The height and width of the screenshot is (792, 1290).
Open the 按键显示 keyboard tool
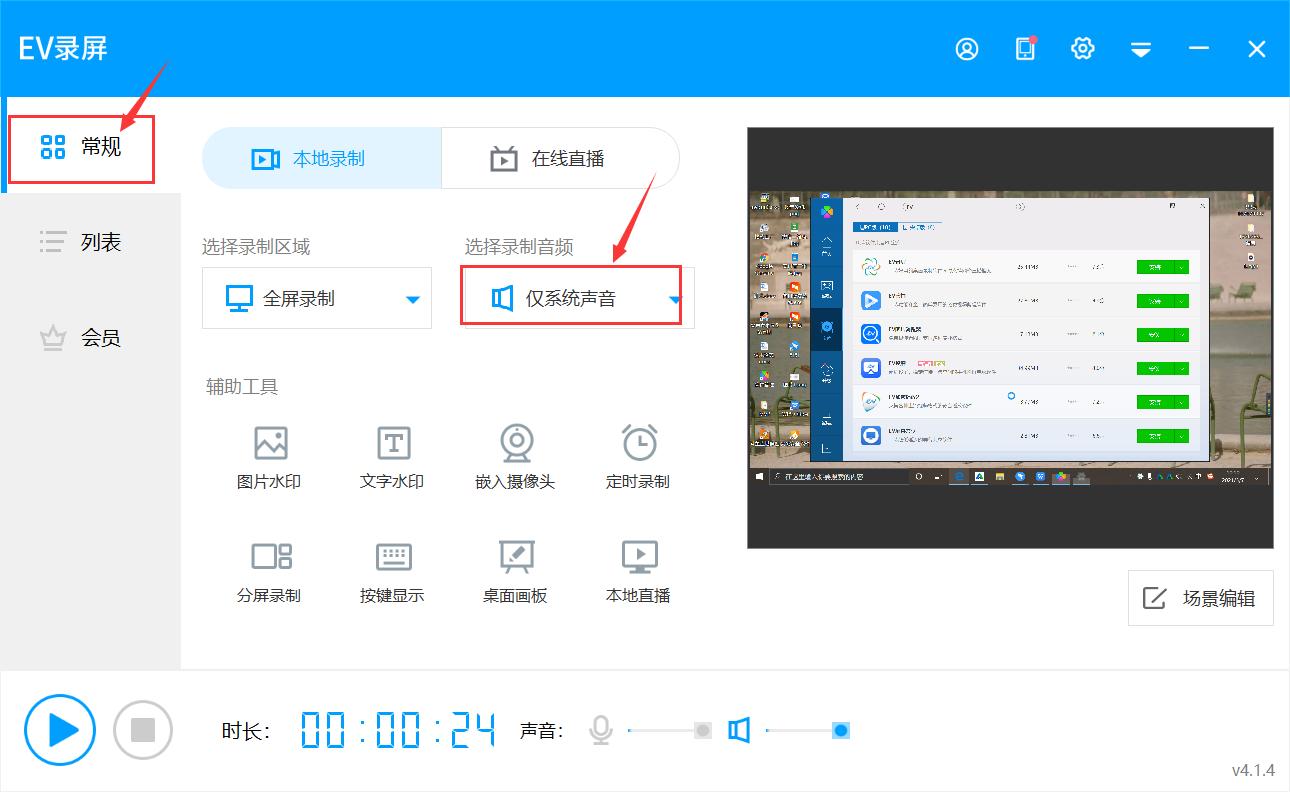(x=392, y=572)
